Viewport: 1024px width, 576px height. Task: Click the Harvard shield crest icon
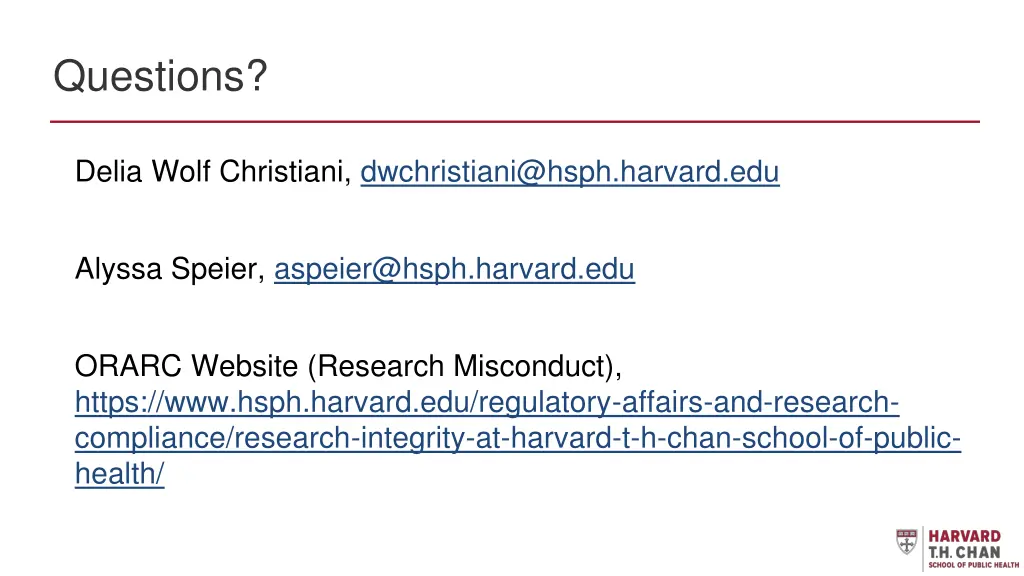[x=906, y=542]
